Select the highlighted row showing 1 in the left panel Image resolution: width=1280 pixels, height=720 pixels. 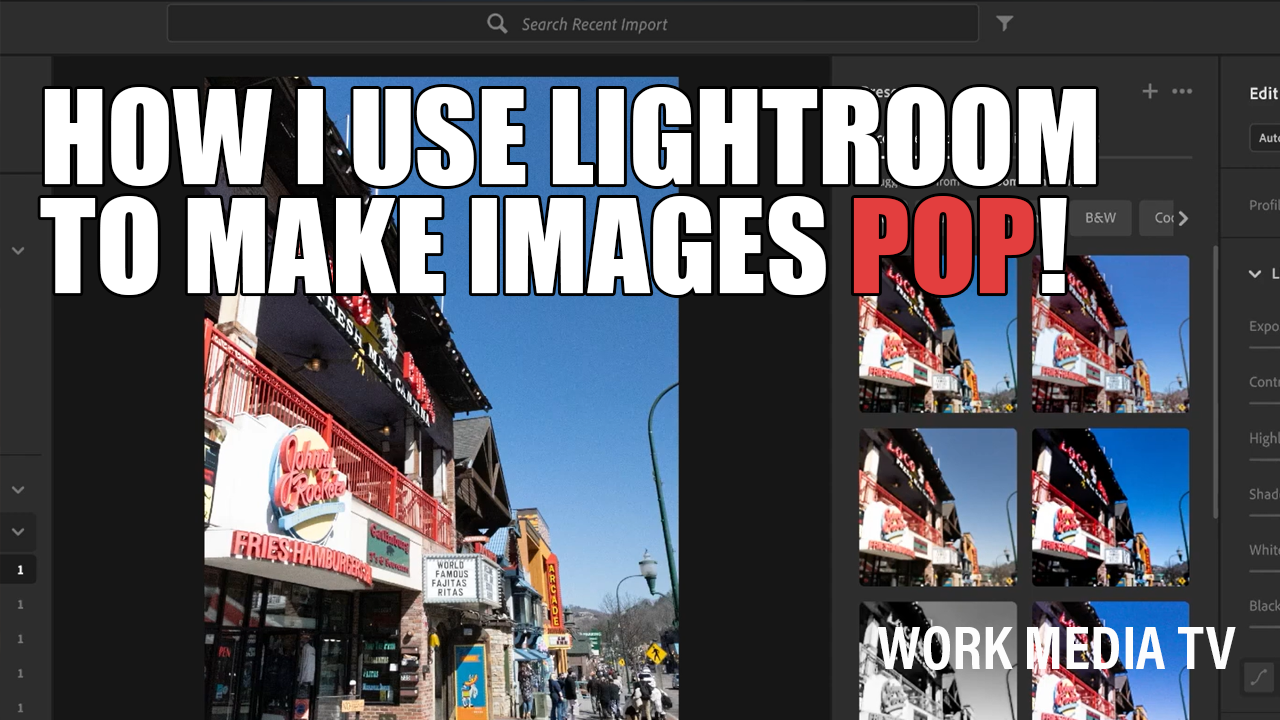tap(18, 570)
